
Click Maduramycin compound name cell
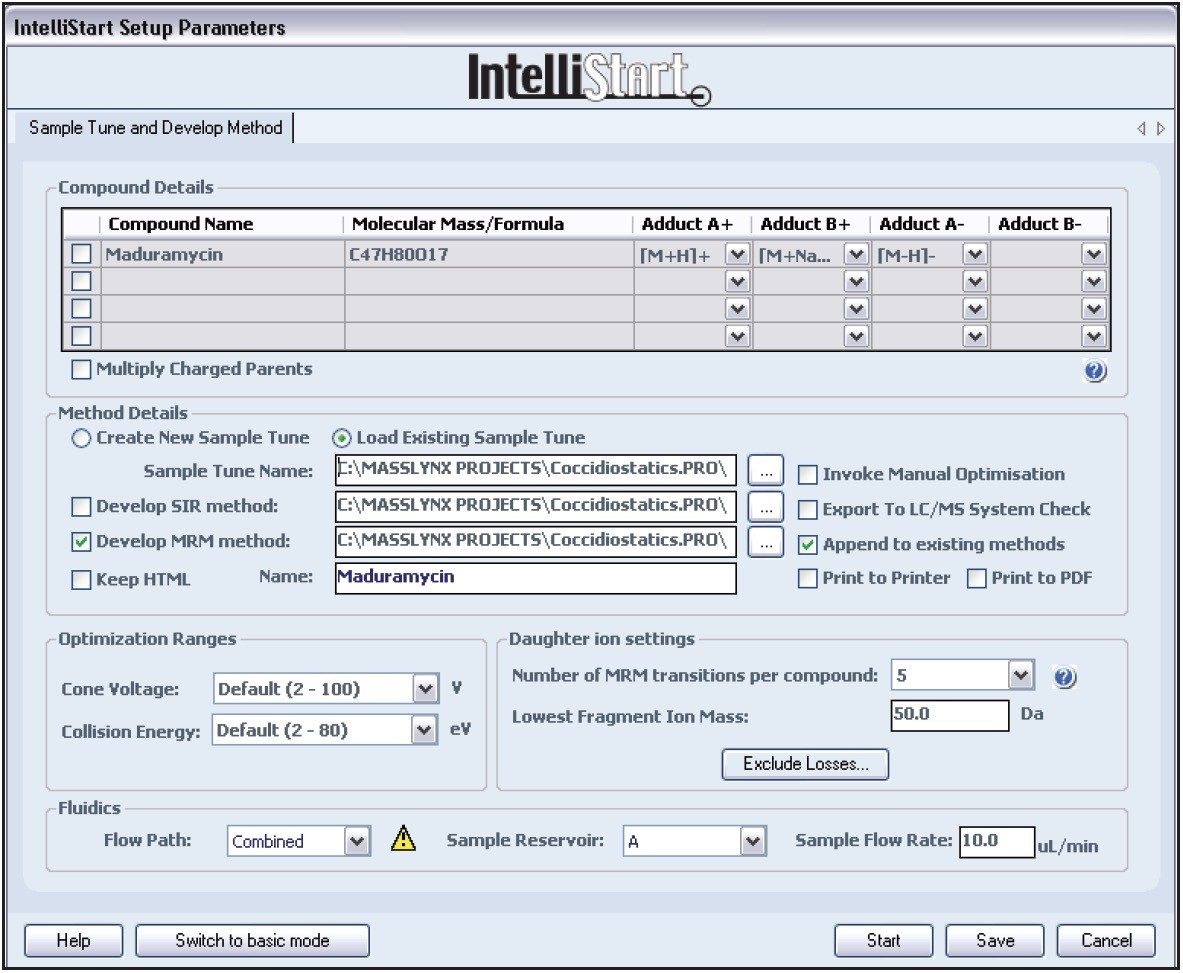(223, 254)
